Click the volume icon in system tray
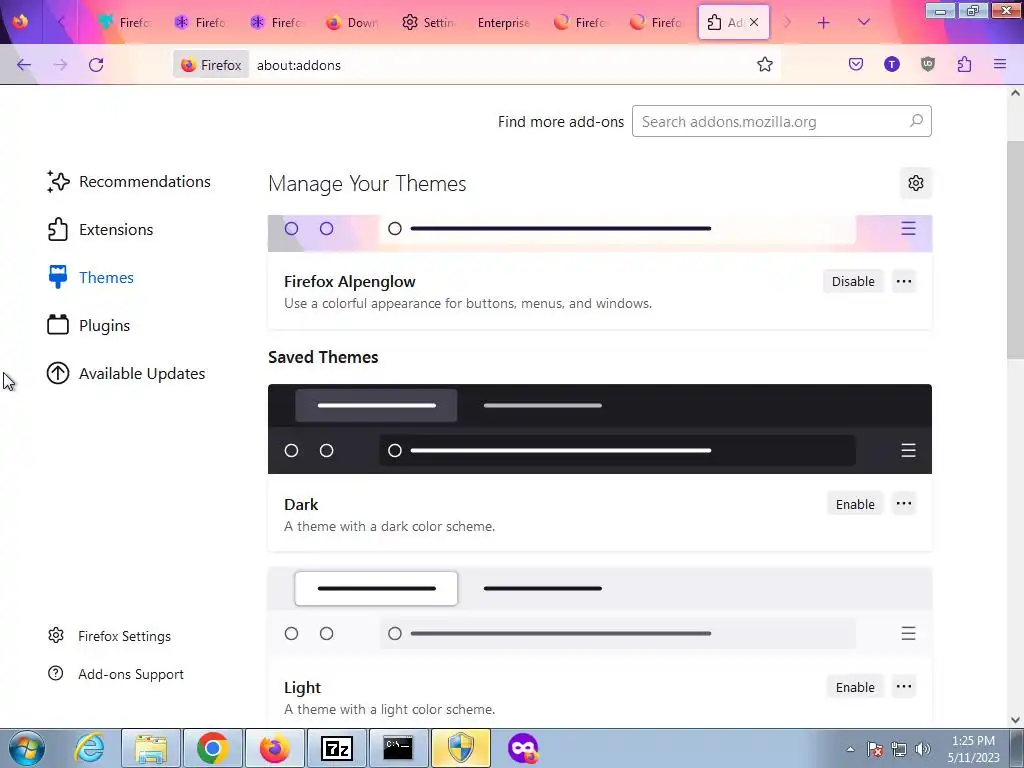Viewport: 1024px width, 768px height. (x=923, y=749)
